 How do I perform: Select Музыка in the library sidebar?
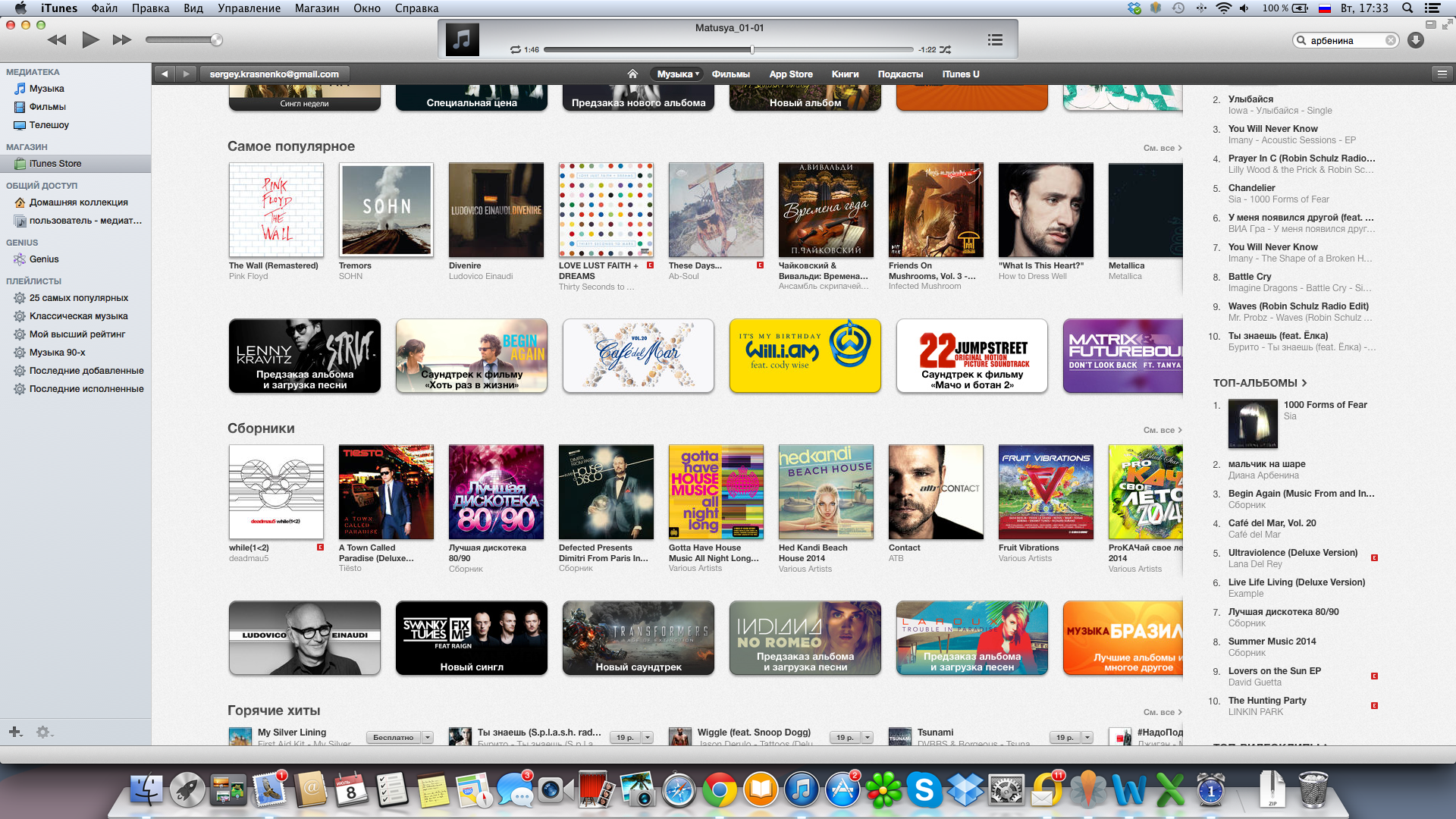coord(76,89)
